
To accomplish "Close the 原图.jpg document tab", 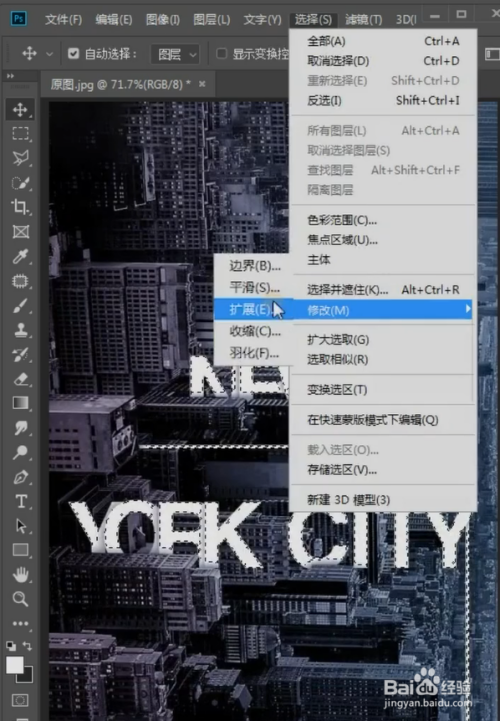I will [x=202, y=84].
